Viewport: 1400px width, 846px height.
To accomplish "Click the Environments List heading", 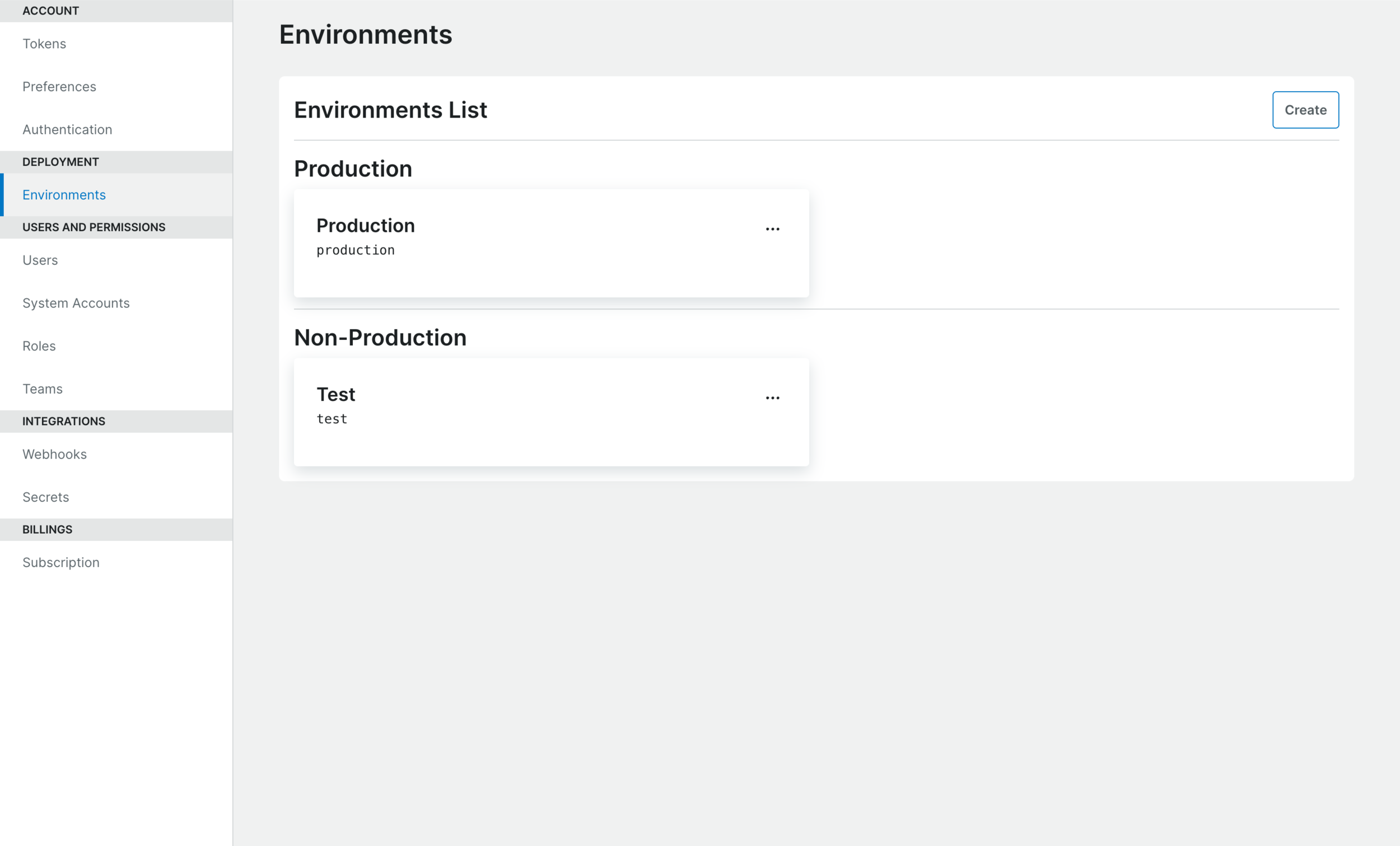I will [x=390, y=110].
